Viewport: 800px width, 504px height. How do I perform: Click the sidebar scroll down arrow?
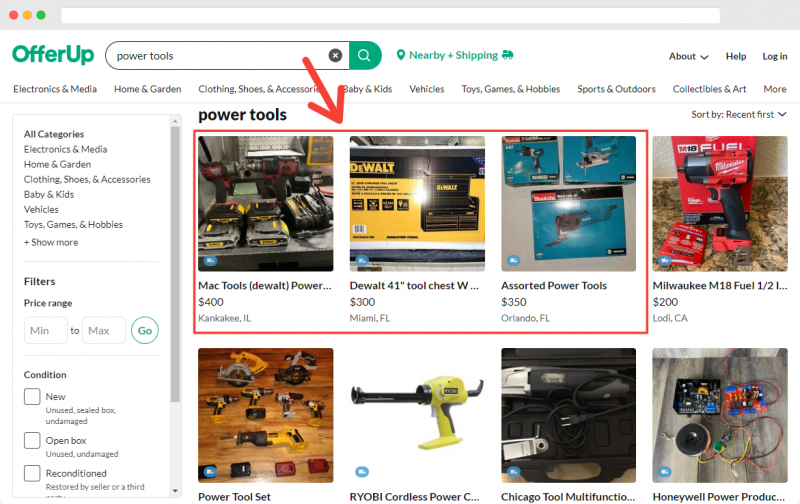pos(175,491)
